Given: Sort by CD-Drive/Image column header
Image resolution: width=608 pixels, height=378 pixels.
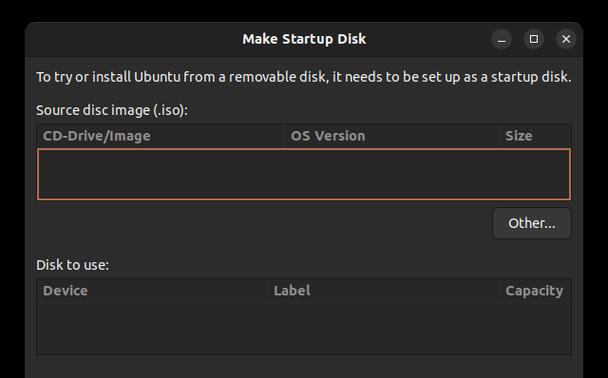Looking at the screenshot, I should pyautogui.click(x=162, y=136).
